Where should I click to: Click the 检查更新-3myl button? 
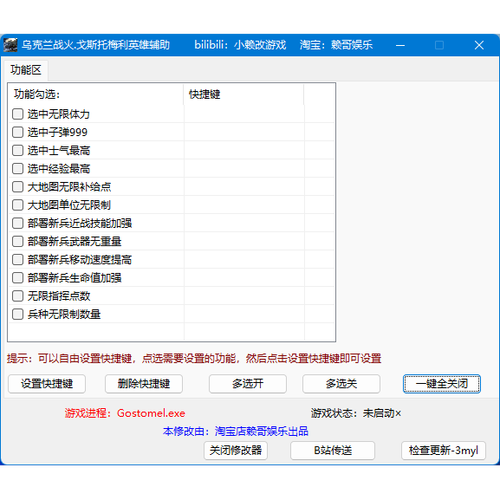443,451
